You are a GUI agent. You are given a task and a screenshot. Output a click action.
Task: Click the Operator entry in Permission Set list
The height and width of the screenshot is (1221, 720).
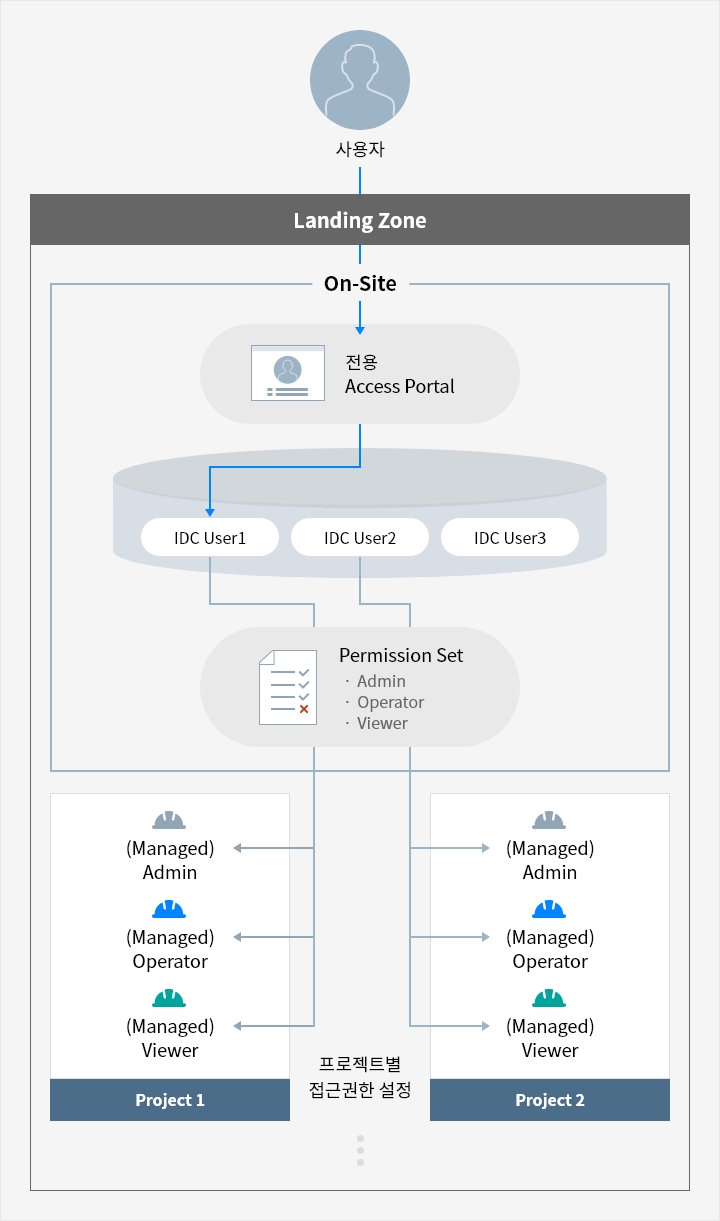(390, 702)
